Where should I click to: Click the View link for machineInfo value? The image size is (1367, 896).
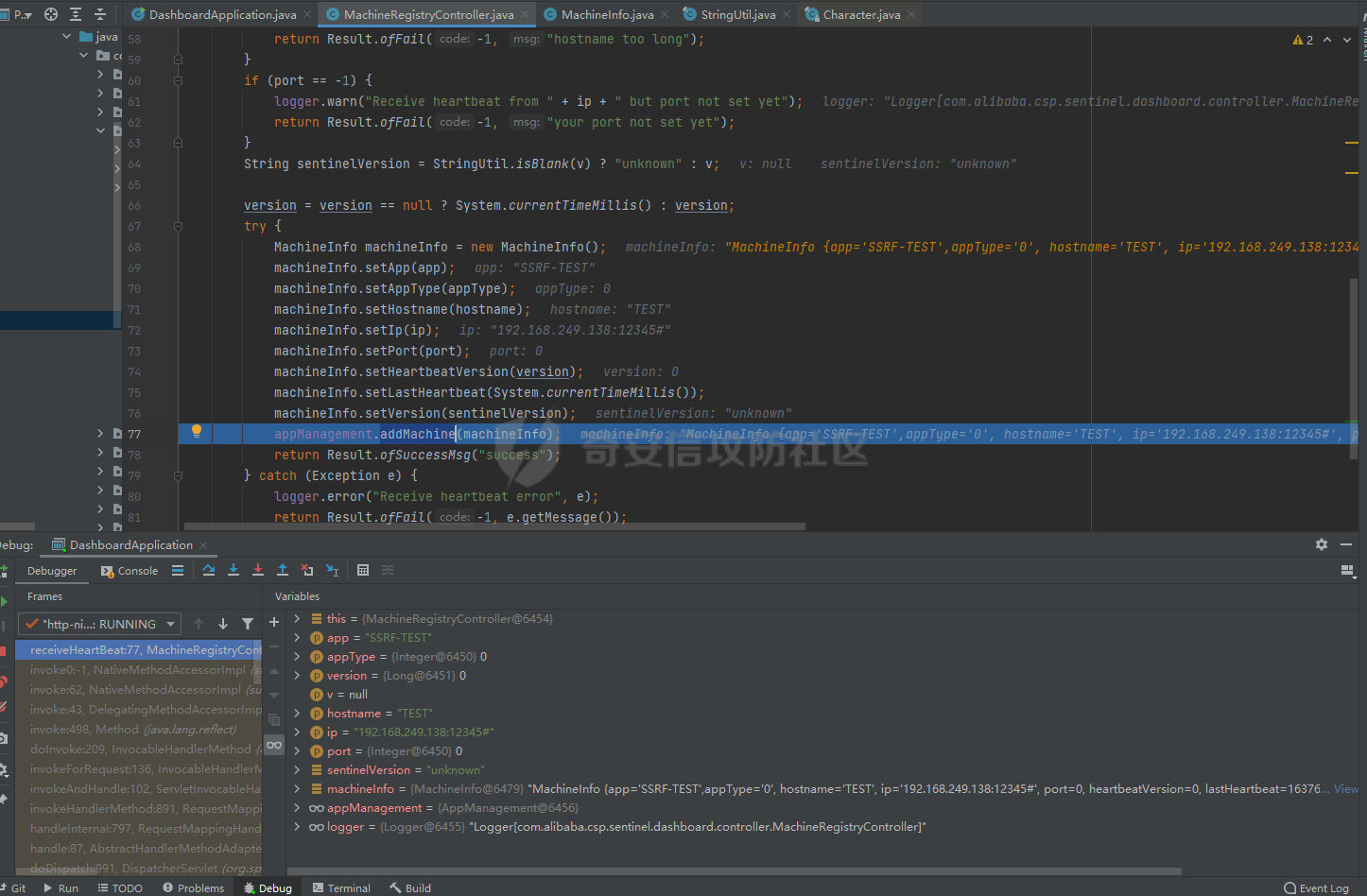1346,788
